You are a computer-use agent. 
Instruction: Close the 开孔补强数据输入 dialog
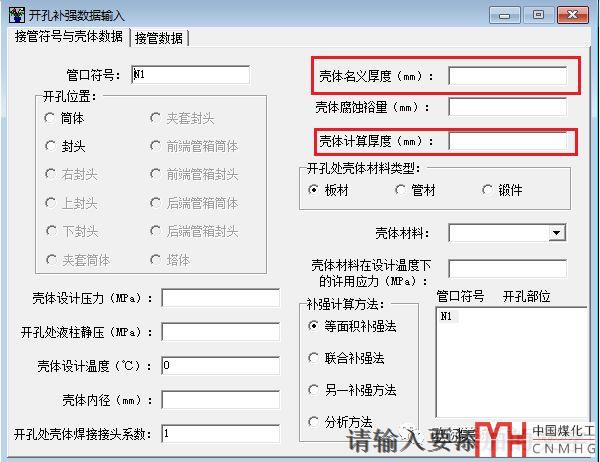pyautogui.click(x=572, y=15)
